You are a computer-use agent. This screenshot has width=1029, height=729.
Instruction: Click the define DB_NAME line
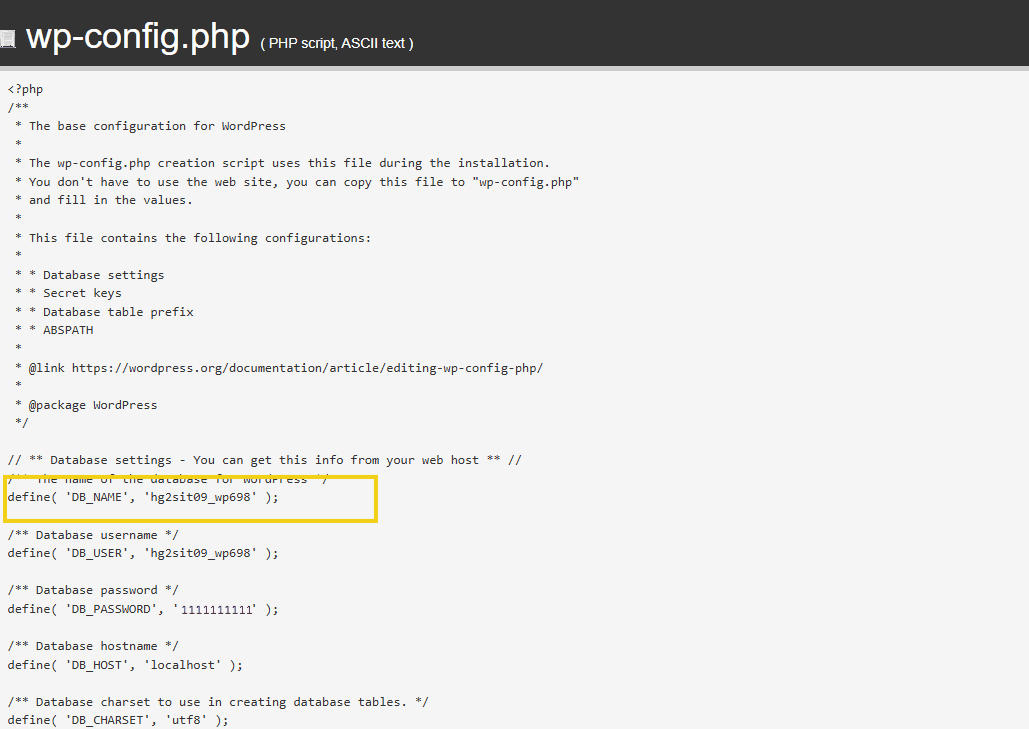pyautogui.click(x=143, y=497)
